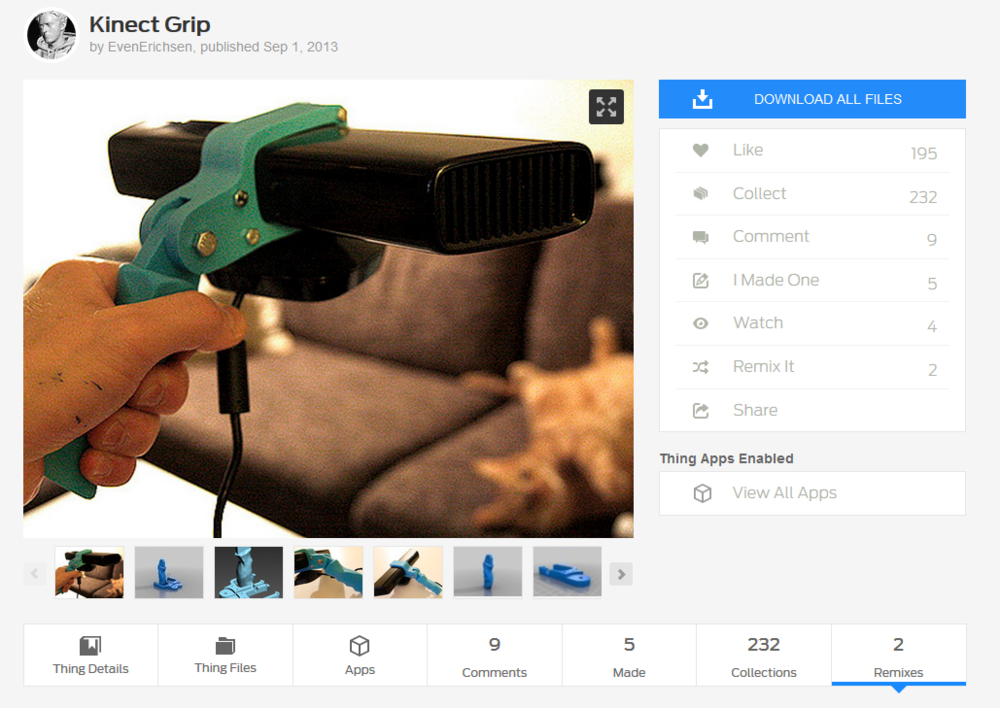Open View All Apps
Viewport: 1000px width, 708px height.
(x=812, y=493)
